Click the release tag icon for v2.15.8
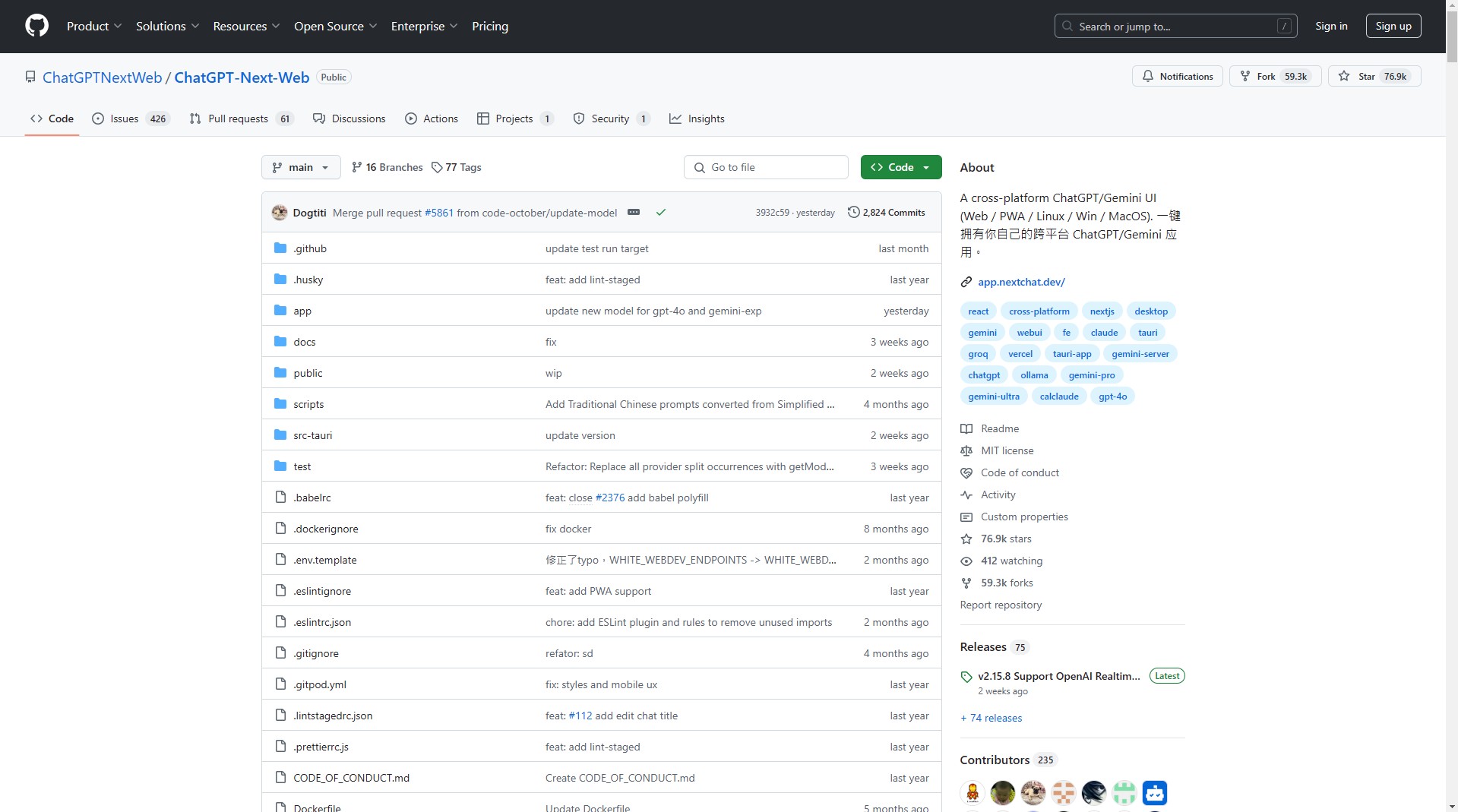1458x812 pixels. point(966,676)
